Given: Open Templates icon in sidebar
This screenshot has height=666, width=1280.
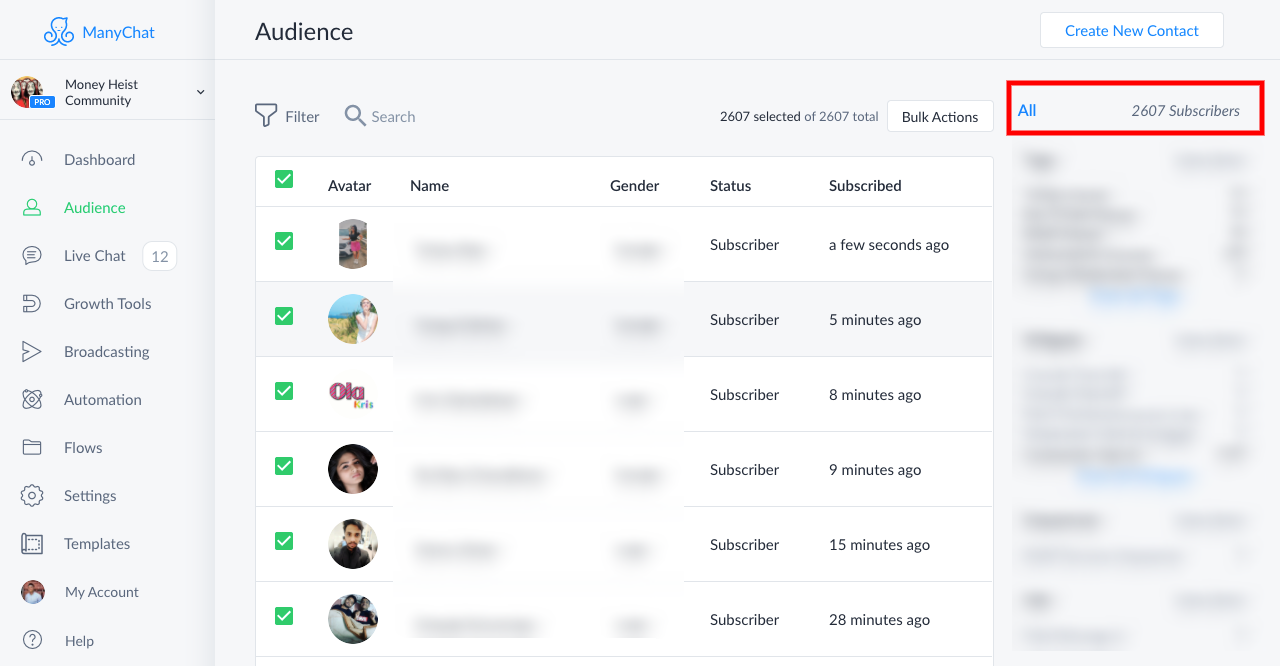Looking at the screenshot, I should coord(32,544).
